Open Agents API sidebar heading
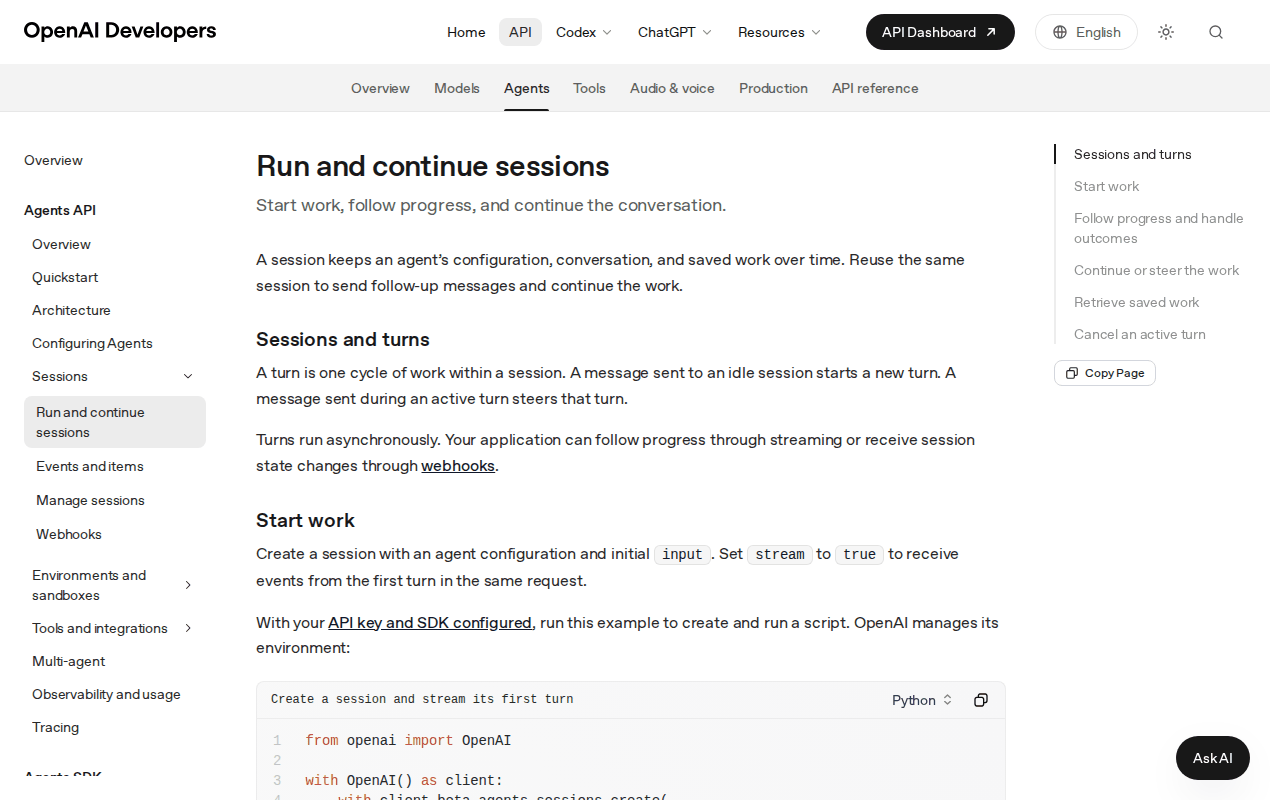The image size is (1280, 800). [x=60, y=210]
